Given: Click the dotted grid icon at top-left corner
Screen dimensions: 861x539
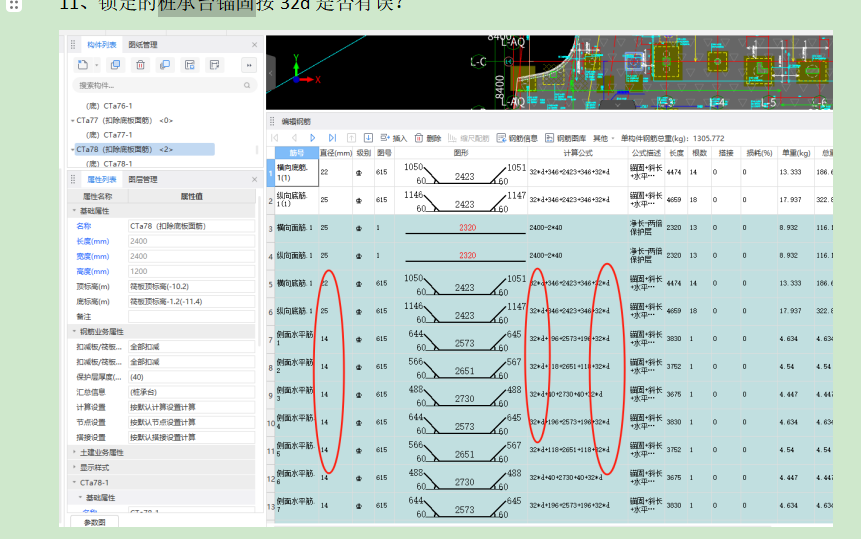Looking at the screenshot, I should (x=14, y=5).
